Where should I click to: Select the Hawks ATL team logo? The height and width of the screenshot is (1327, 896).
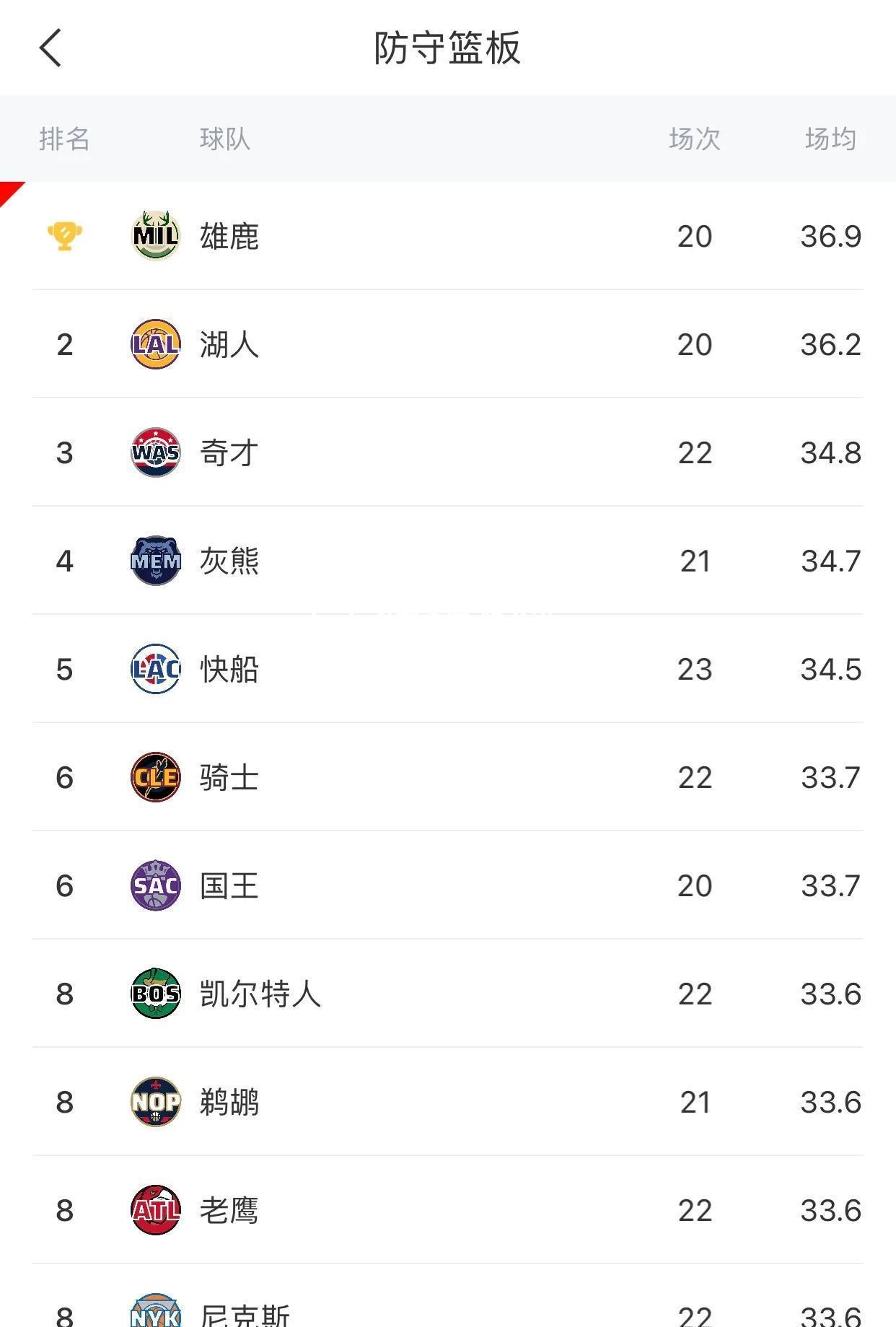[156, 1210]
